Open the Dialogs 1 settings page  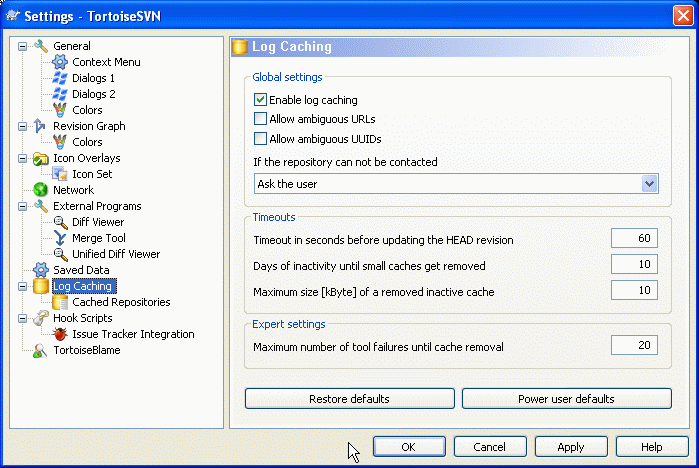(93, 78)
